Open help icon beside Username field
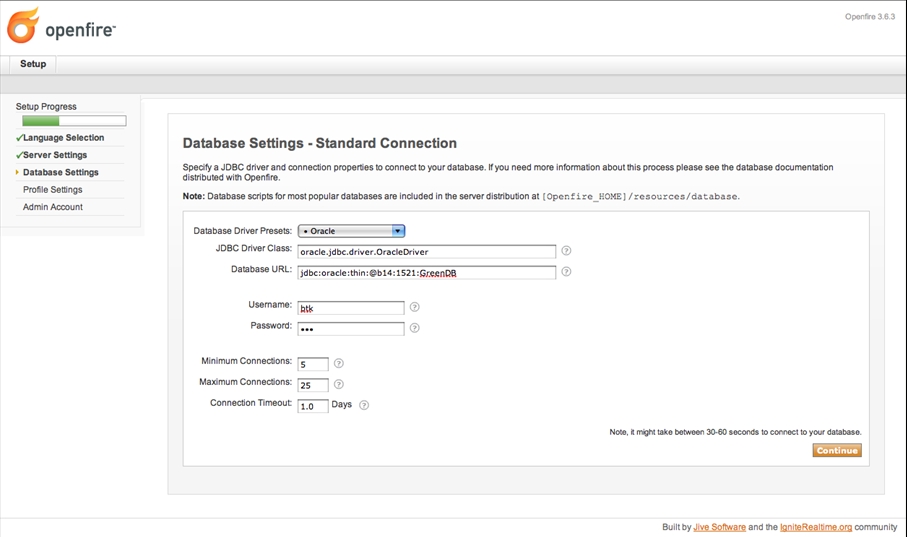 pyautogui.click(x=415, y=307)
